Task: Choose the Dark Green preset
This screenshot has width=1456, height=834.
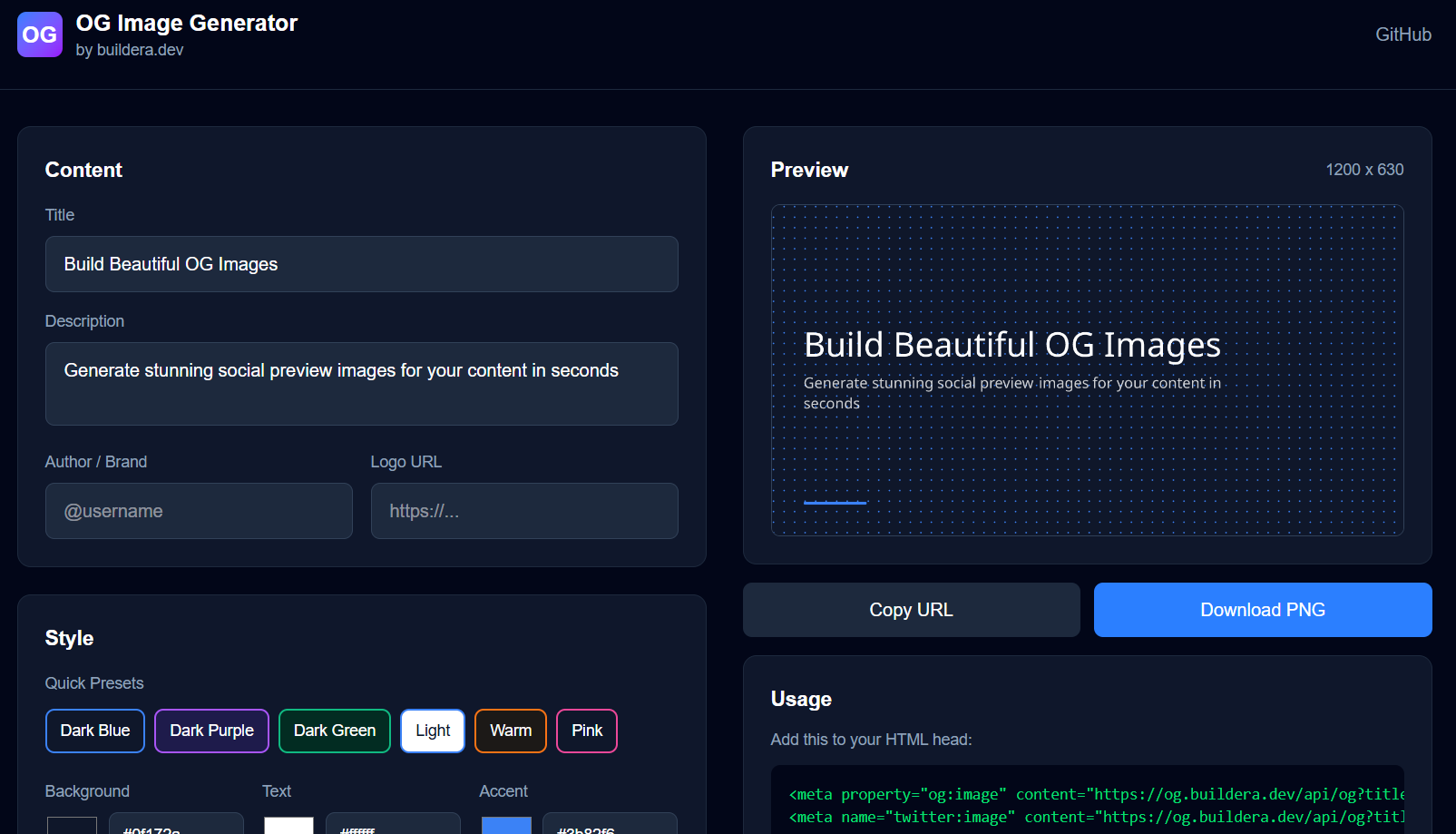Action: [334, 731]
